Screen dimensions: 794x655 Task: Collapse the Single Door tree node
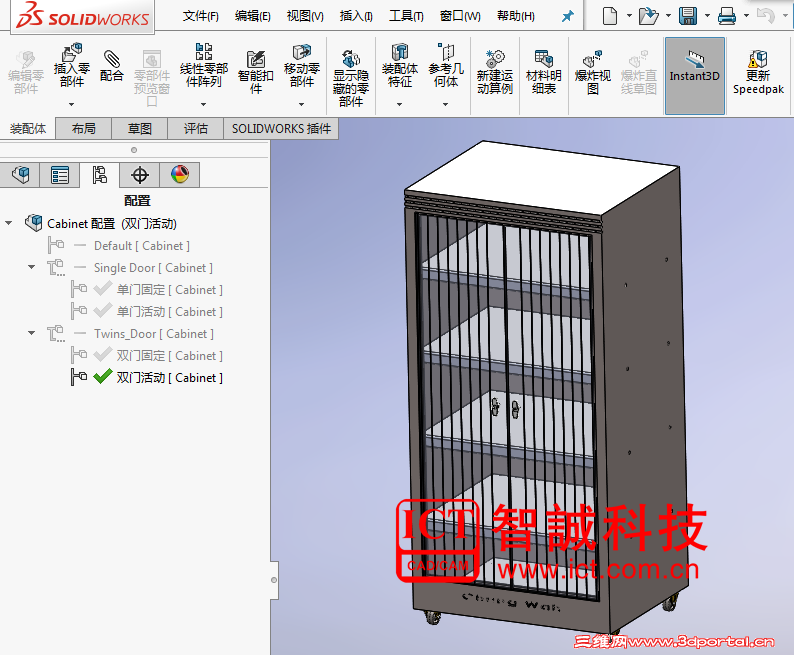(x=31, y=267)
